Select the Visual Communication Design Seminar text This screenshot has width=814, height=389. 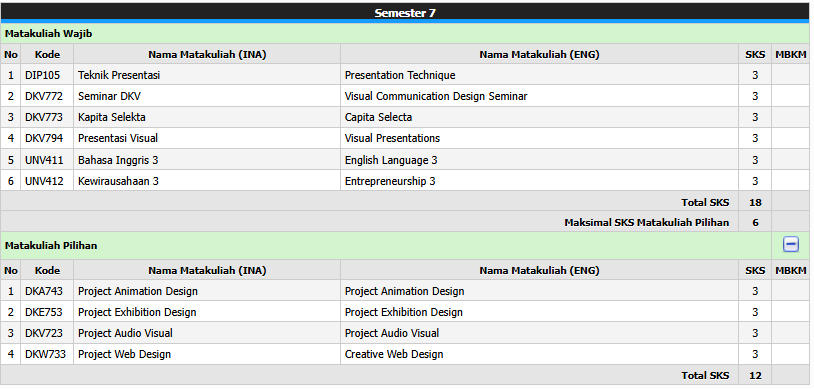tap(436, 96)
